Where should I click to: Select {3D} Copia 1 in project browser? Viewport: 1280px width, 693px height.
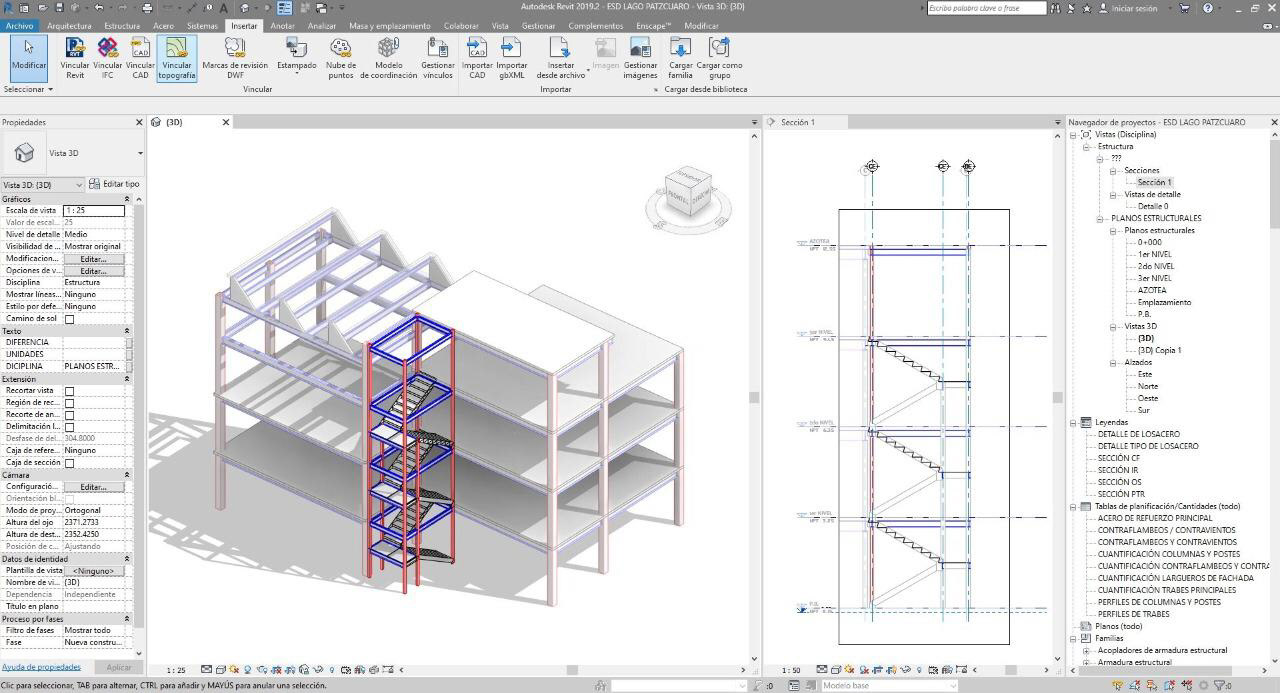click(x=1160, y=350)
